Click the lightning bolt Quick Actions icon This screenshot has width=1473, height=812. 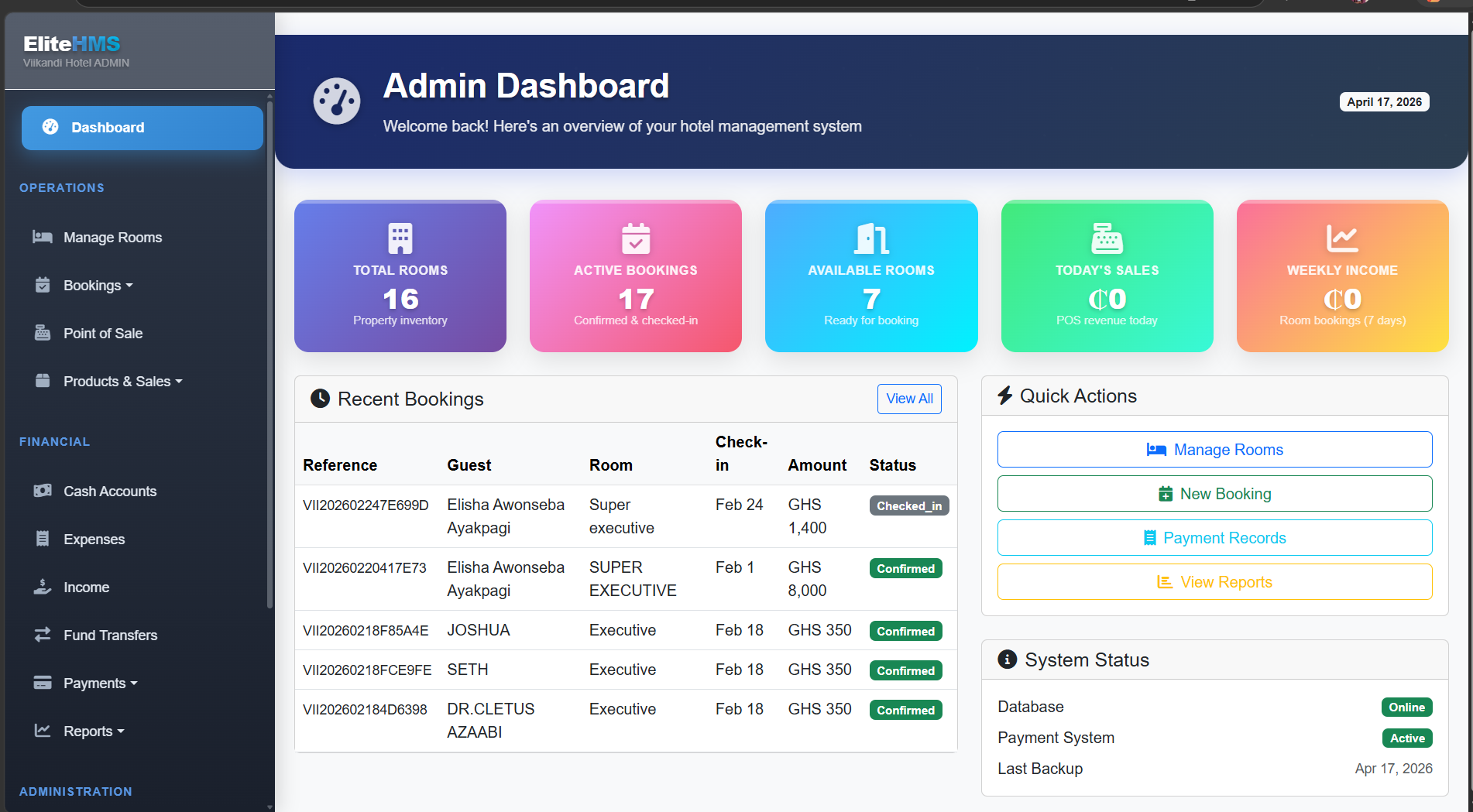(1005, 396)
